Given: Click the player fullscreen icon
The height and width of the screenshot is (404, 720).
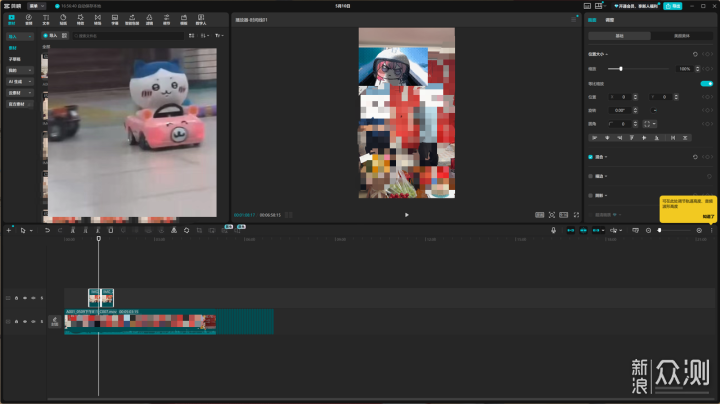Looking at the screenshot, I should click(x=576, y=215).
